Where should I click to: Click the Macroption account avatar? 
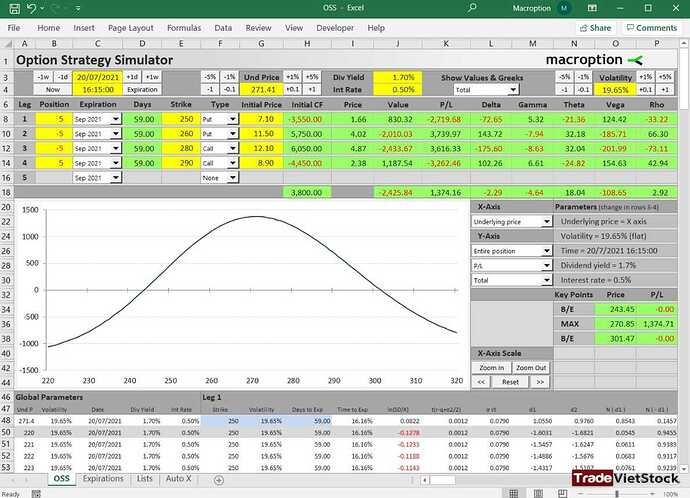(x=564, y=8)
